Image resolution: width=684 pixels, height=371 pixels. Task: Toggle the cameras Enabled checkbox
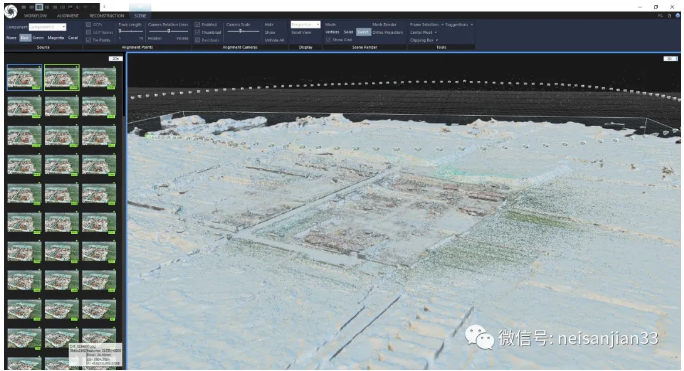[198, 25]
